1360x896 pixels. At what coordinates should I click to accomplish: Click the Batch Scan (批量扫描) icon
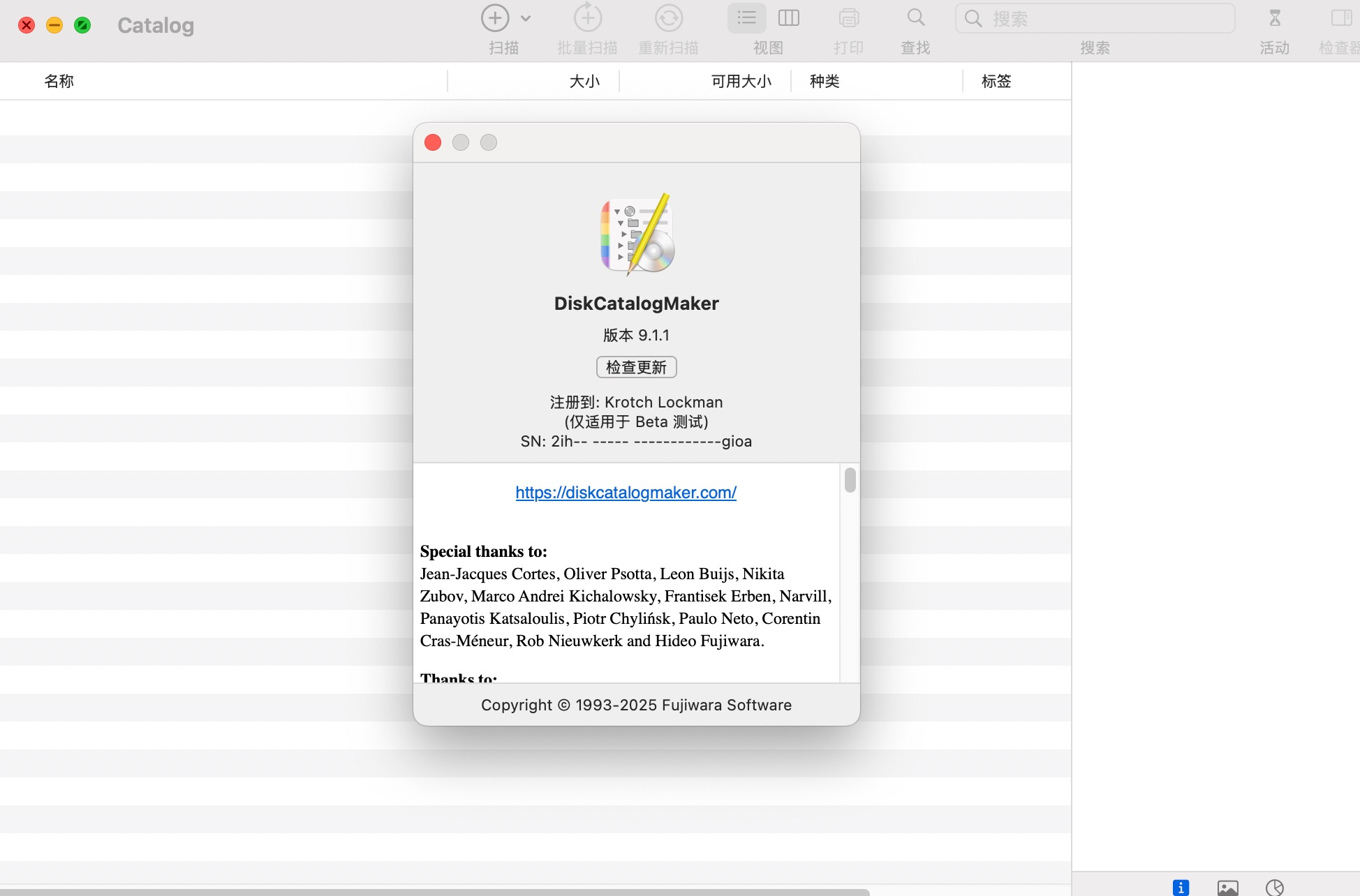coord(588,18)
